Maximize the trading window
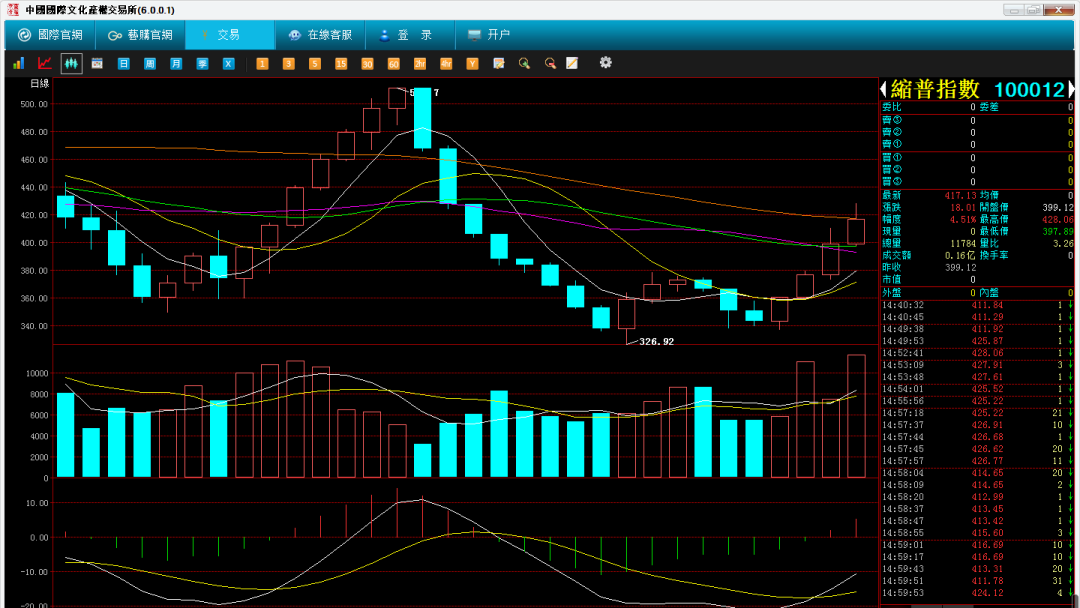The width and height of the screenshot is (1080, 608). coord(1033,10)
